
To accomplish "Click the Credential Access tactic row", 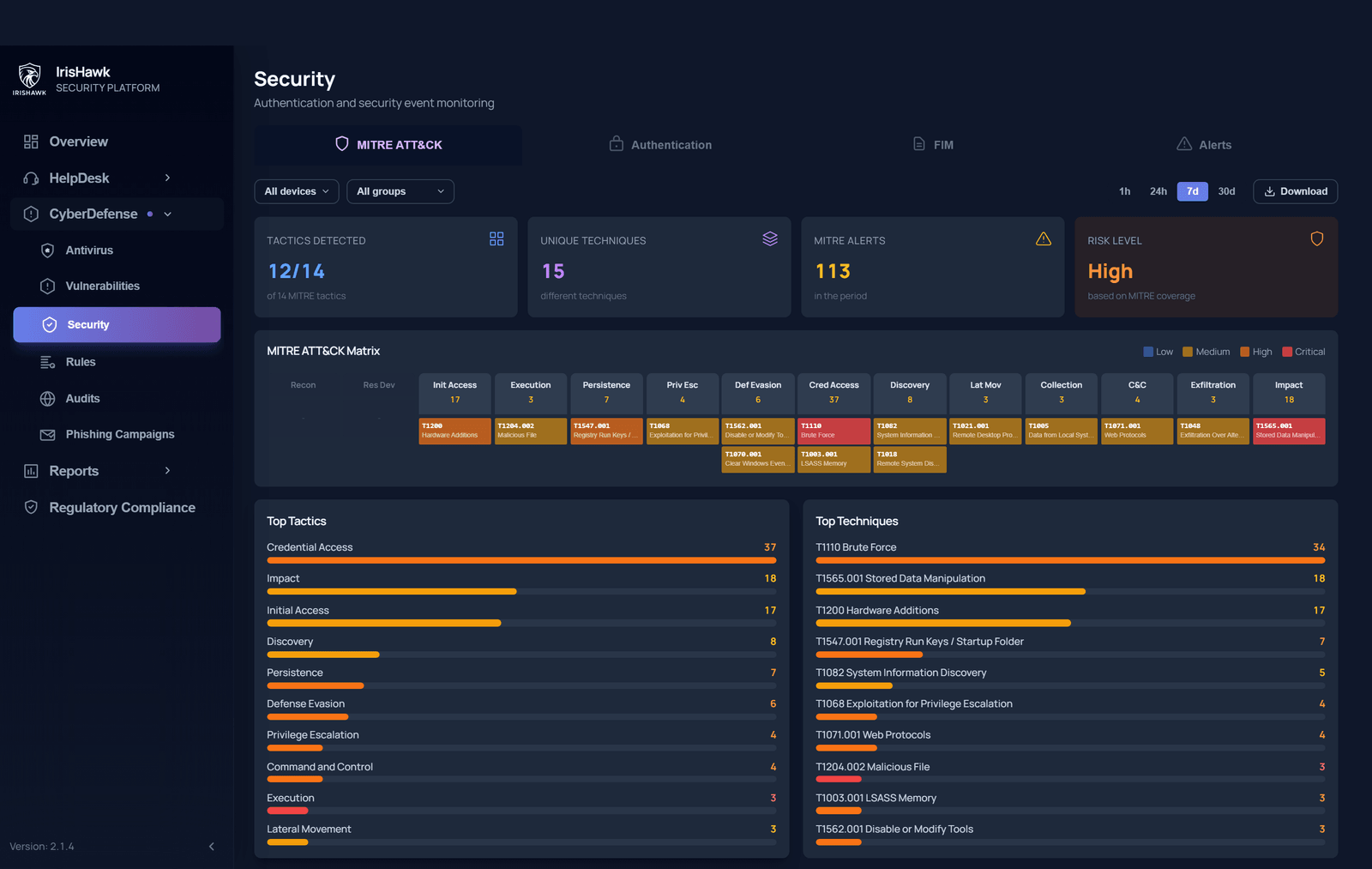I will [521, 552].
